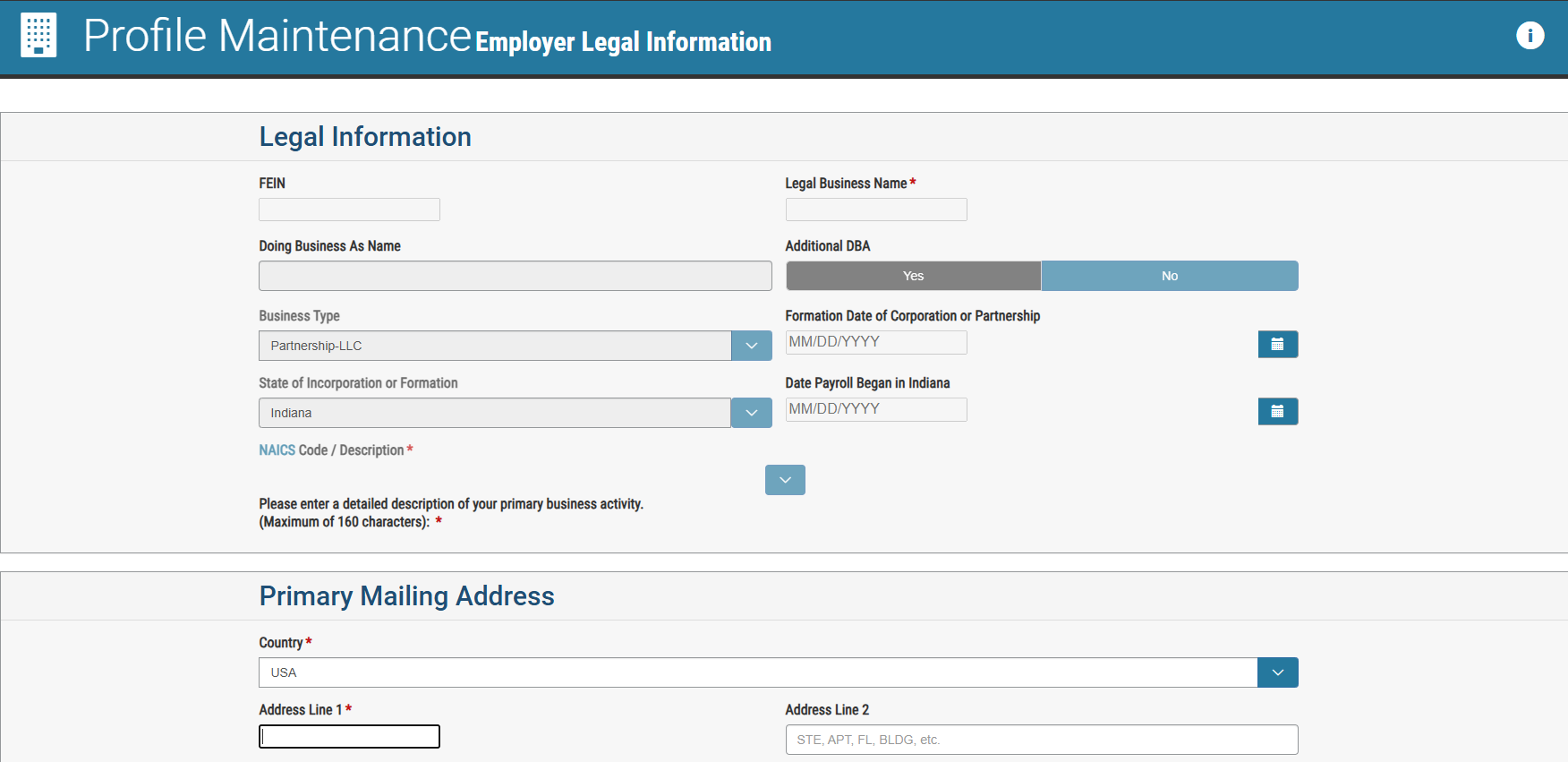Expand the NAICS Code dropdown
This screenshot has height=762, width=1568.
pyautogui.click(x=785, y=480)
